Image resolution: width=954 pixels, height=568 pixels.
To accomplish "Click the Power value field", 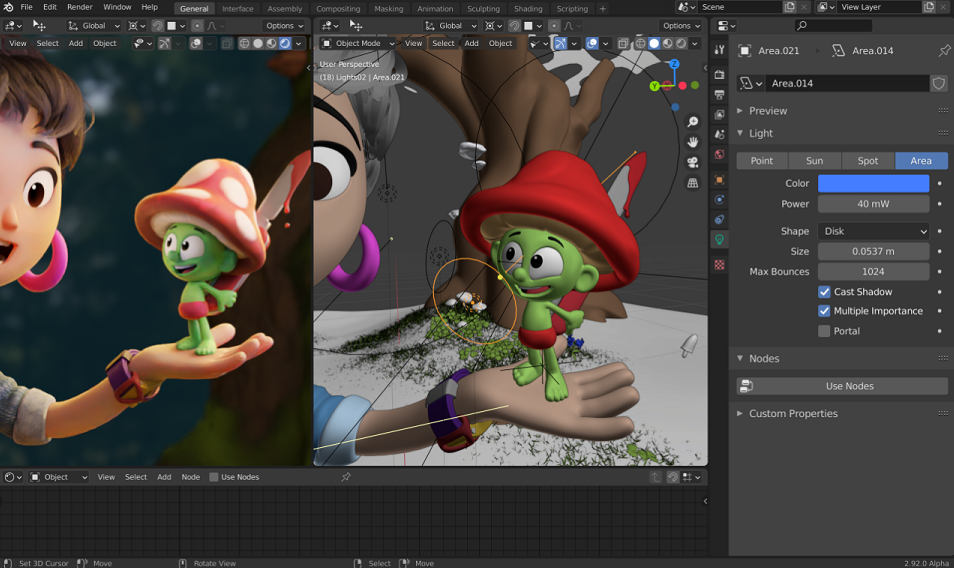I will (873, 204).
